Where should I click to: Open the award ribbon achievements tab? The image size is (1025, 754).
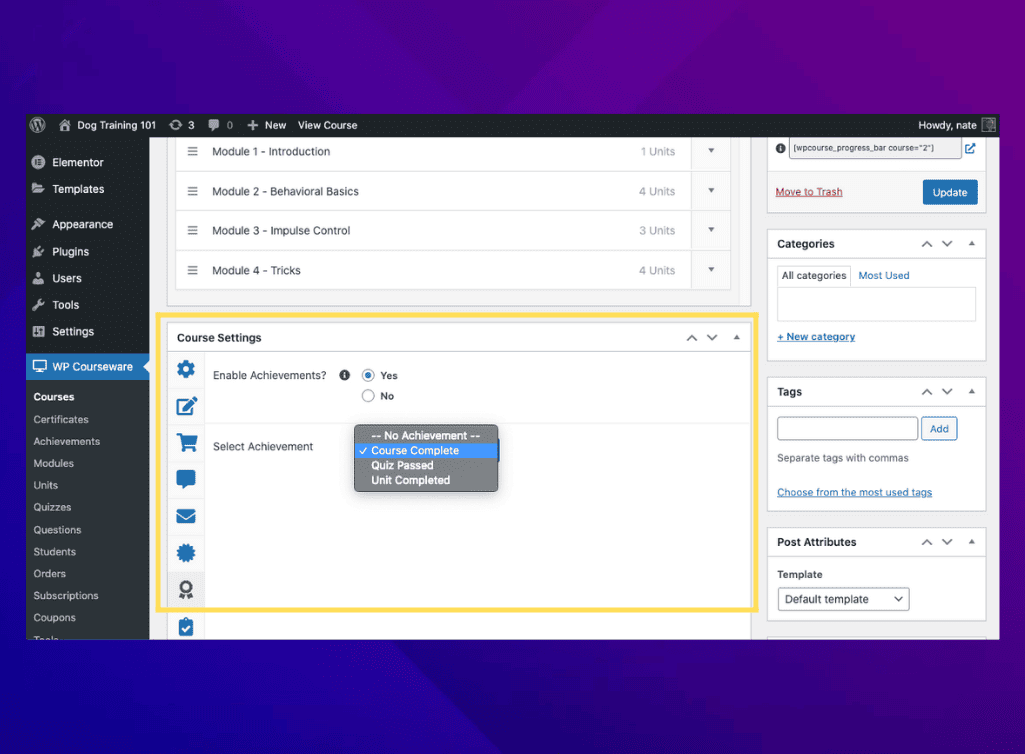[x=186, y=590]
